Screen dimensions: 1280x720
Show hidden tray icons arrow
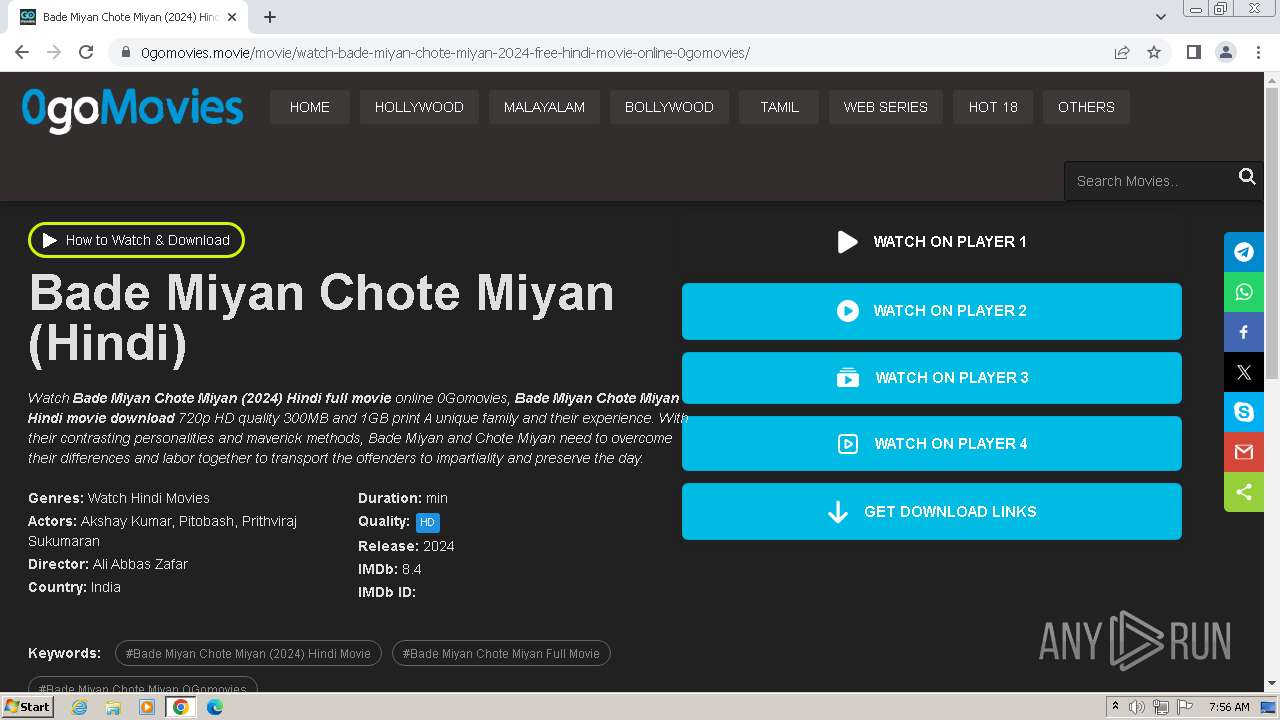coord(1115,707)
